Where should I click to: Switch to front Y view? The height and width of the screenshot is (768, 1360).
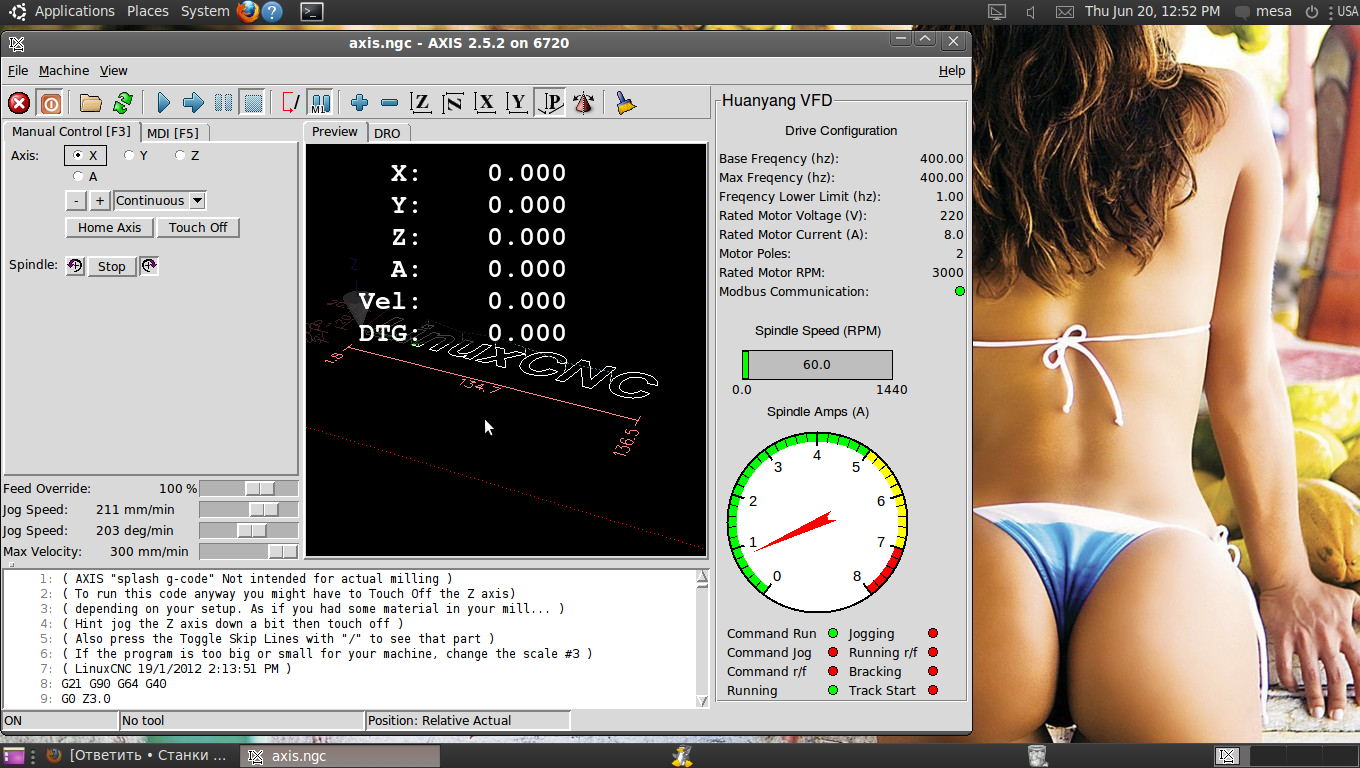coord(517,103)
